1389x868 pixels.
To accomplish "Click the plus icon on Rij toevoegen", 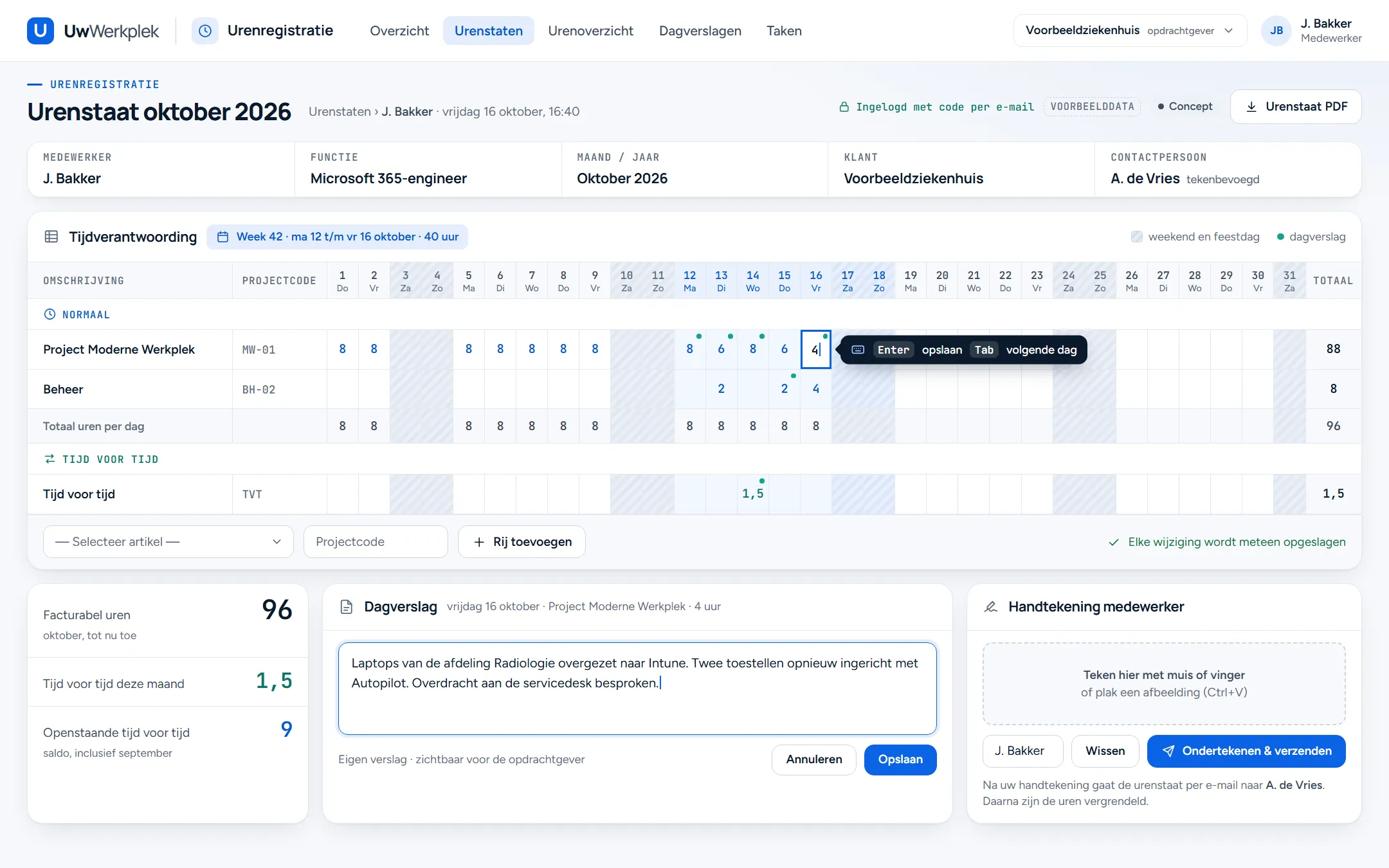I will [479, 542].
